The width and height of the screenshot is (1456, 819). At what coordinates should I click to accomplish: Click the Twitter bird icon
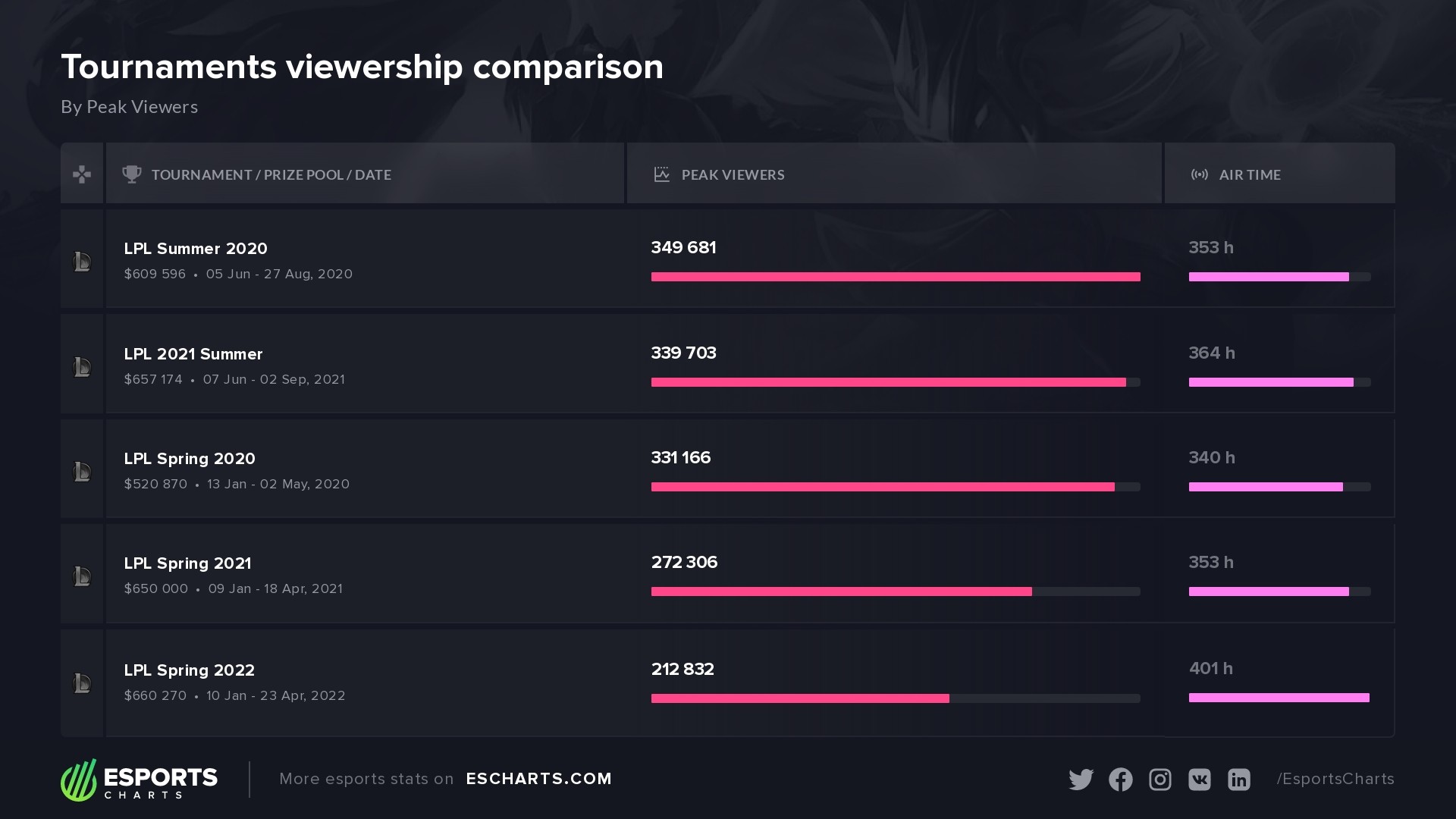pos(1081,780)
